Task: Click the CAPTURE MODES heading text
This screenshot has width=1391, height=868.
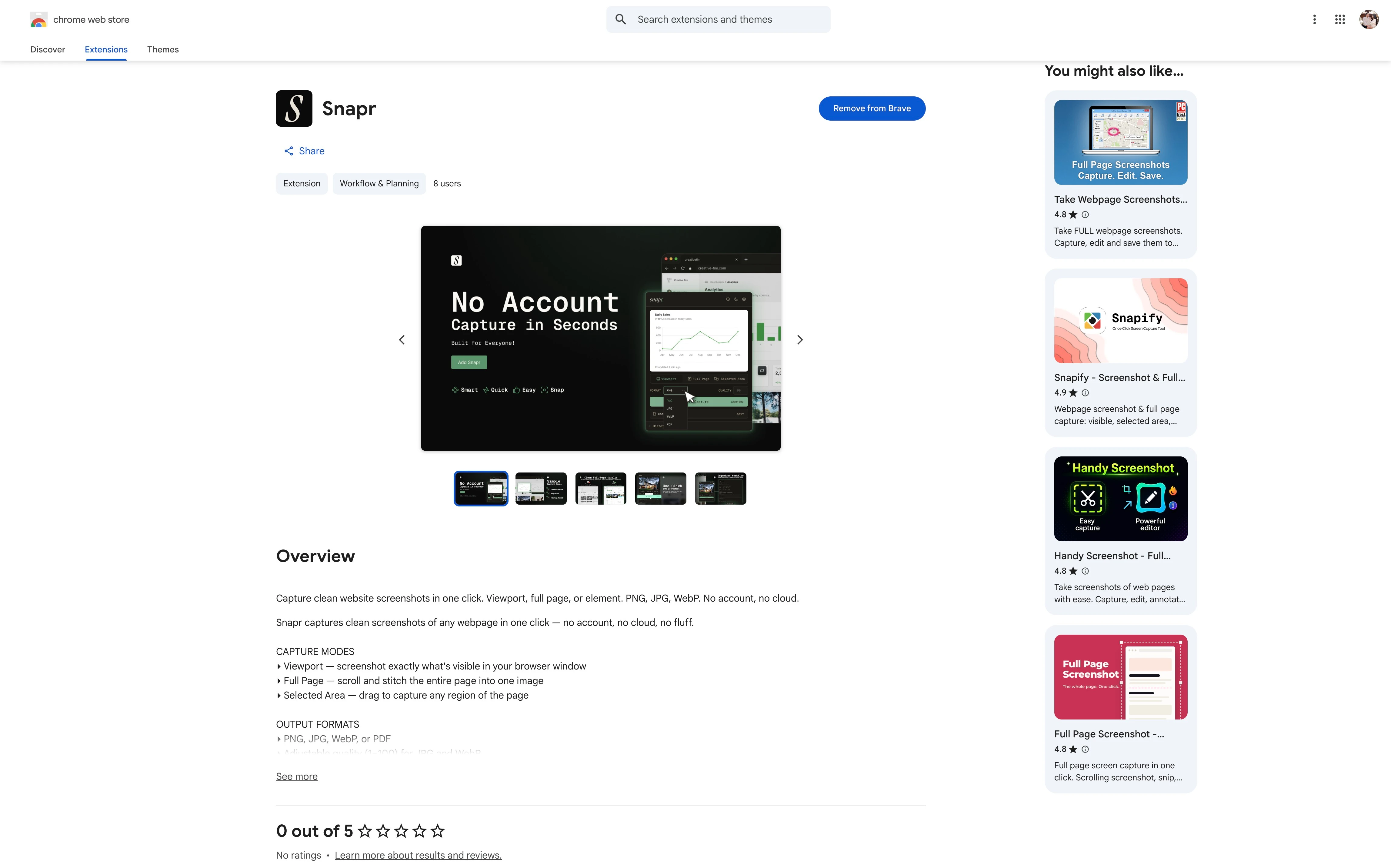Action: coord(315,652)
